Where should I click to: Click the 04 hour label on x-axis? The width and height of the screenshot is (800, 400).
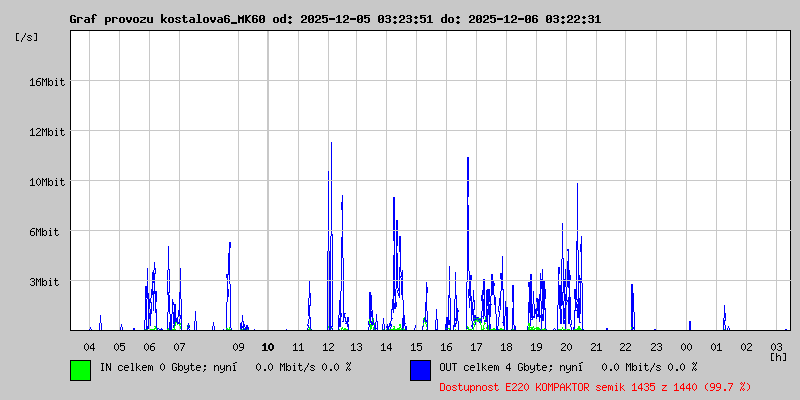point(89,346)
